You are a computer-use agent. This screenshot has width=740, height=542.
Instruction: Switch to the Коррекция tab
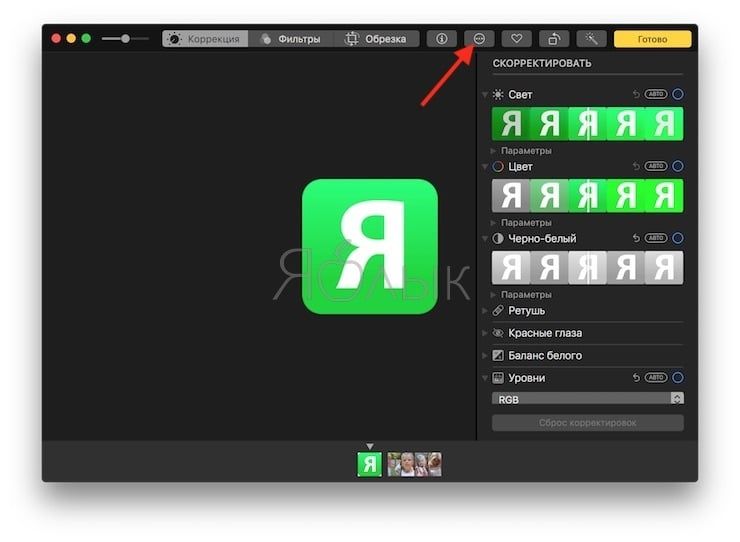click(x=205, y=39)
